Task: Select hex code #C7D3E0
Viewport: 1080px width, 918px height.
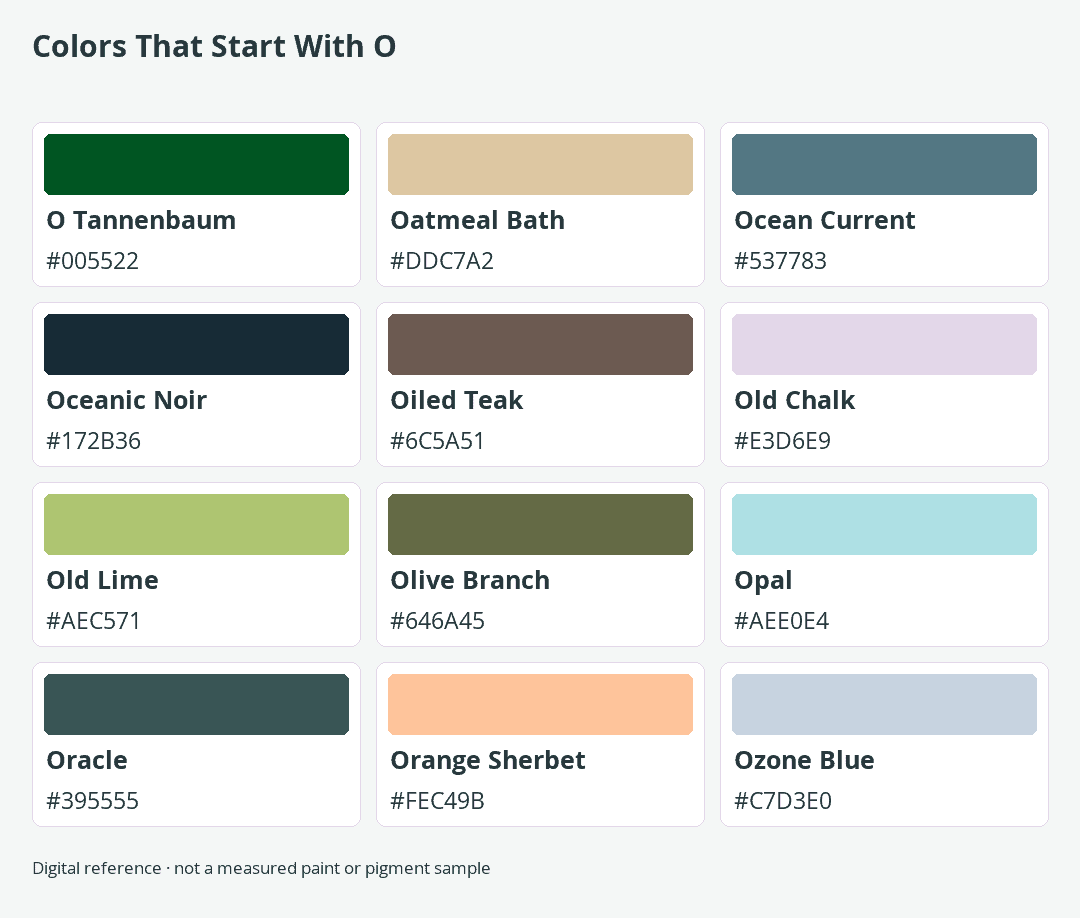Action: (x=783, y=801)
